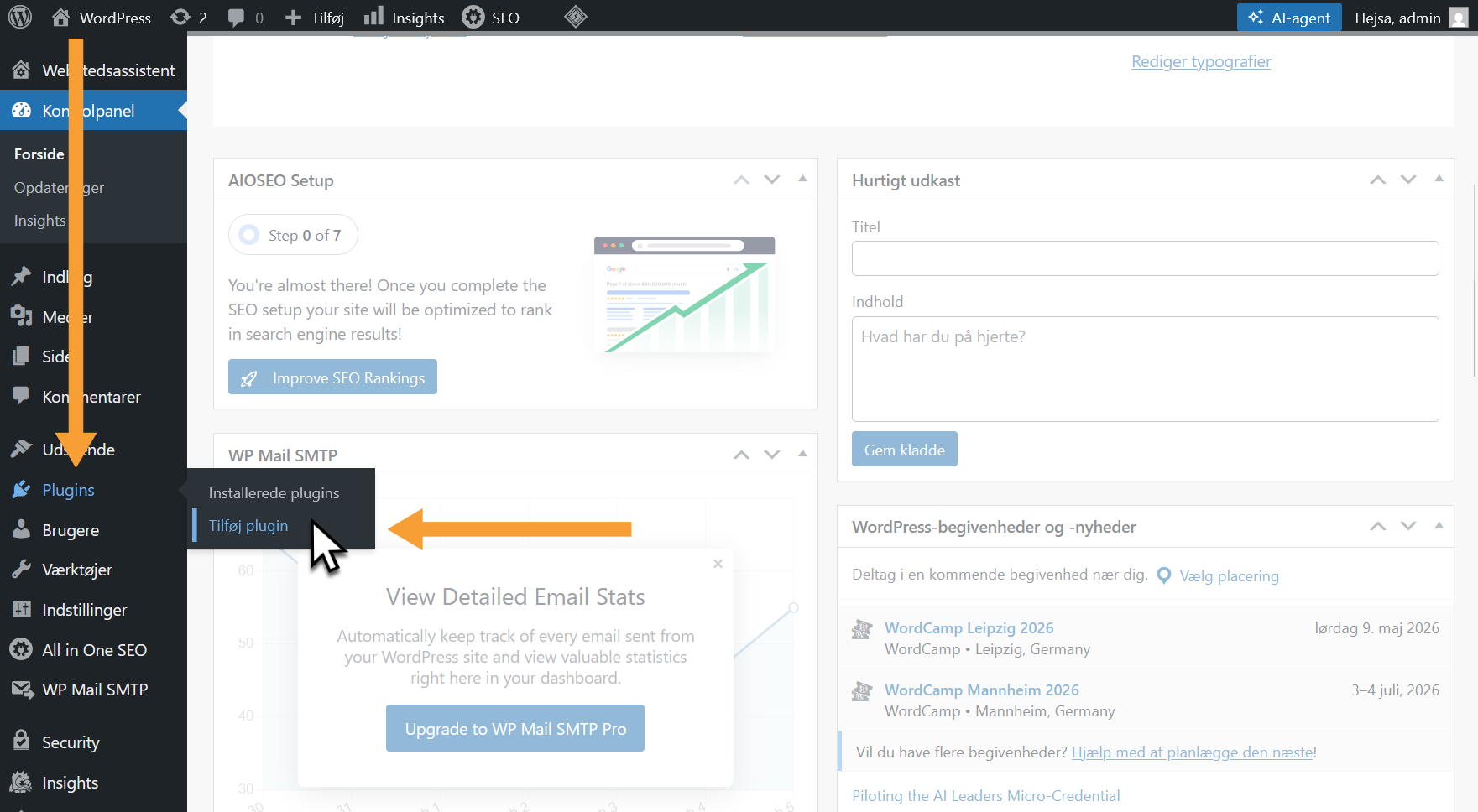Click the diamond icon in admin bar
Viewport: 1478px width, 812px height.
tap(576, 17)
